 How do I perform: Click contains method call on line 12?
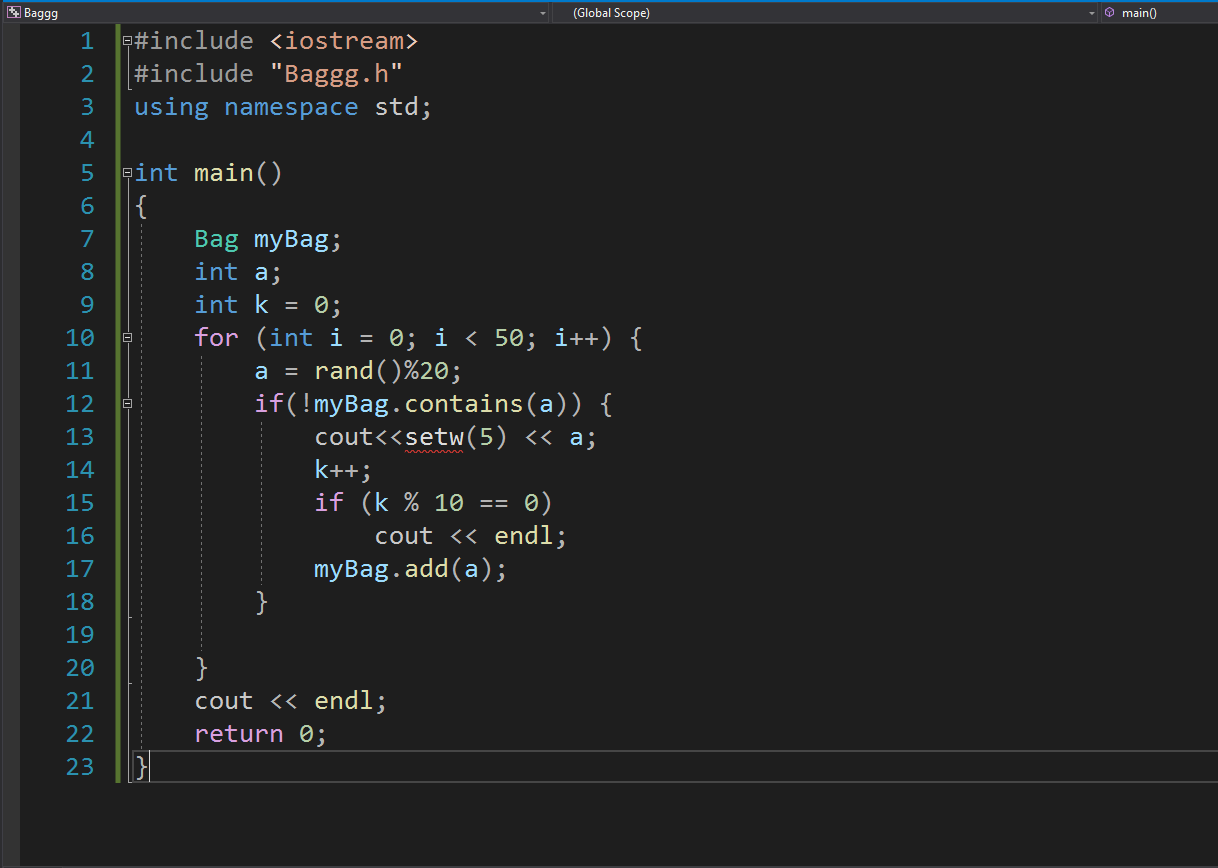[464, 404]
